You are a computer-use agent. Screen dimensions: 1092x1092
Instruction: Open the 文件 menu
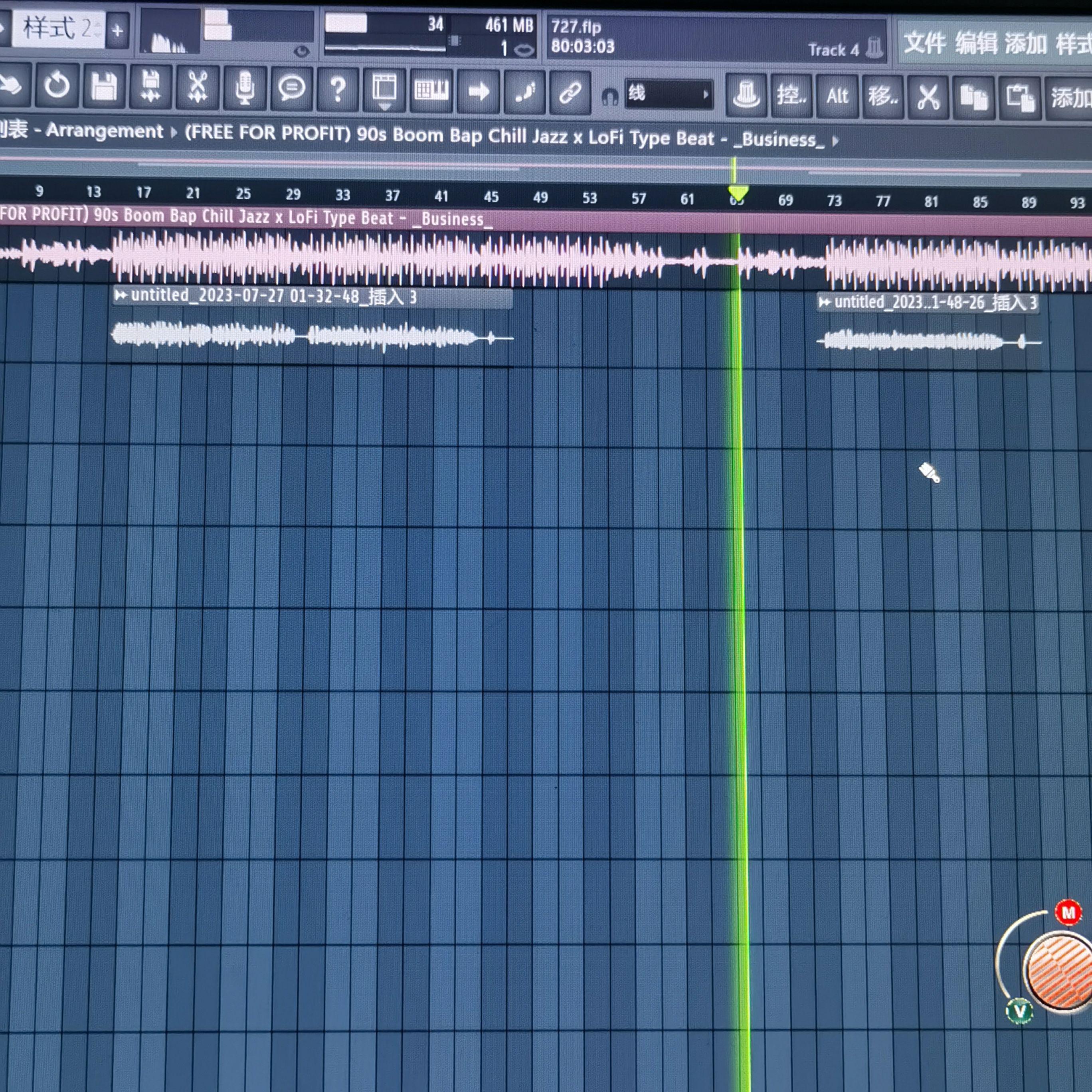[x=925, y=43]
